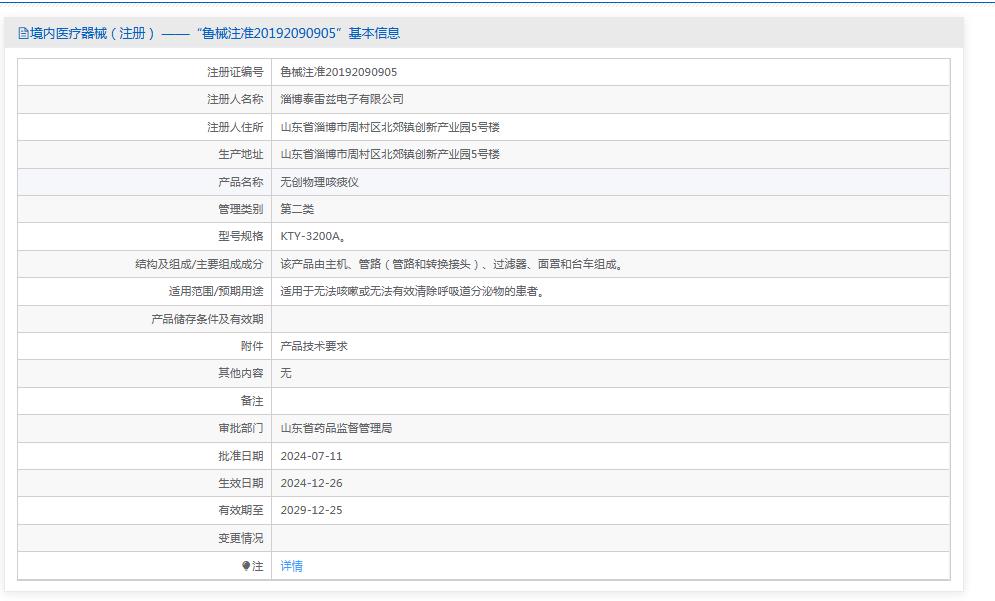Click intended use text 适用于无法咳嗽
This screenshot has height=601, width=995.
click(412, 291)
